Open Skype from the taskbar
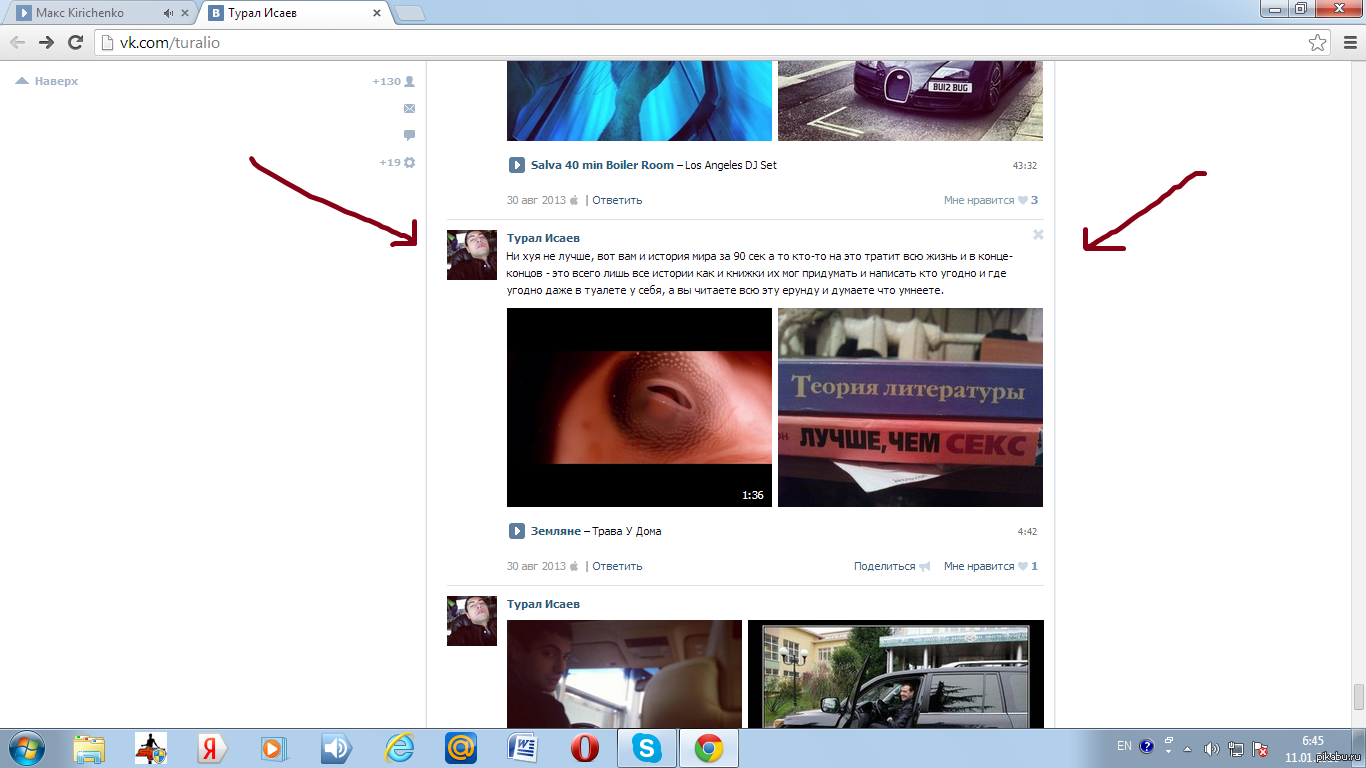The image size is (1366, 768). click(x=647, y=748)
